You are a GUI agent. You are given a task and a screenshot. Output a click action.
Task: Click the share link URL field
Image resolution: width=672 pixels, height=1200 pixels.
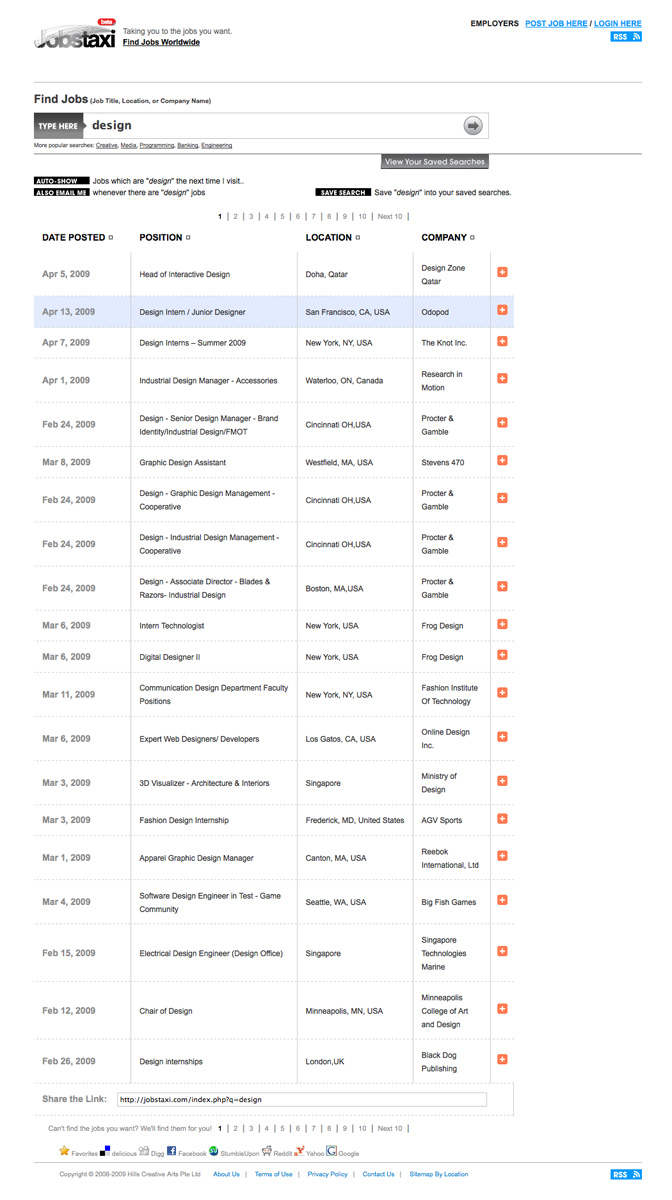[301, 1099]
